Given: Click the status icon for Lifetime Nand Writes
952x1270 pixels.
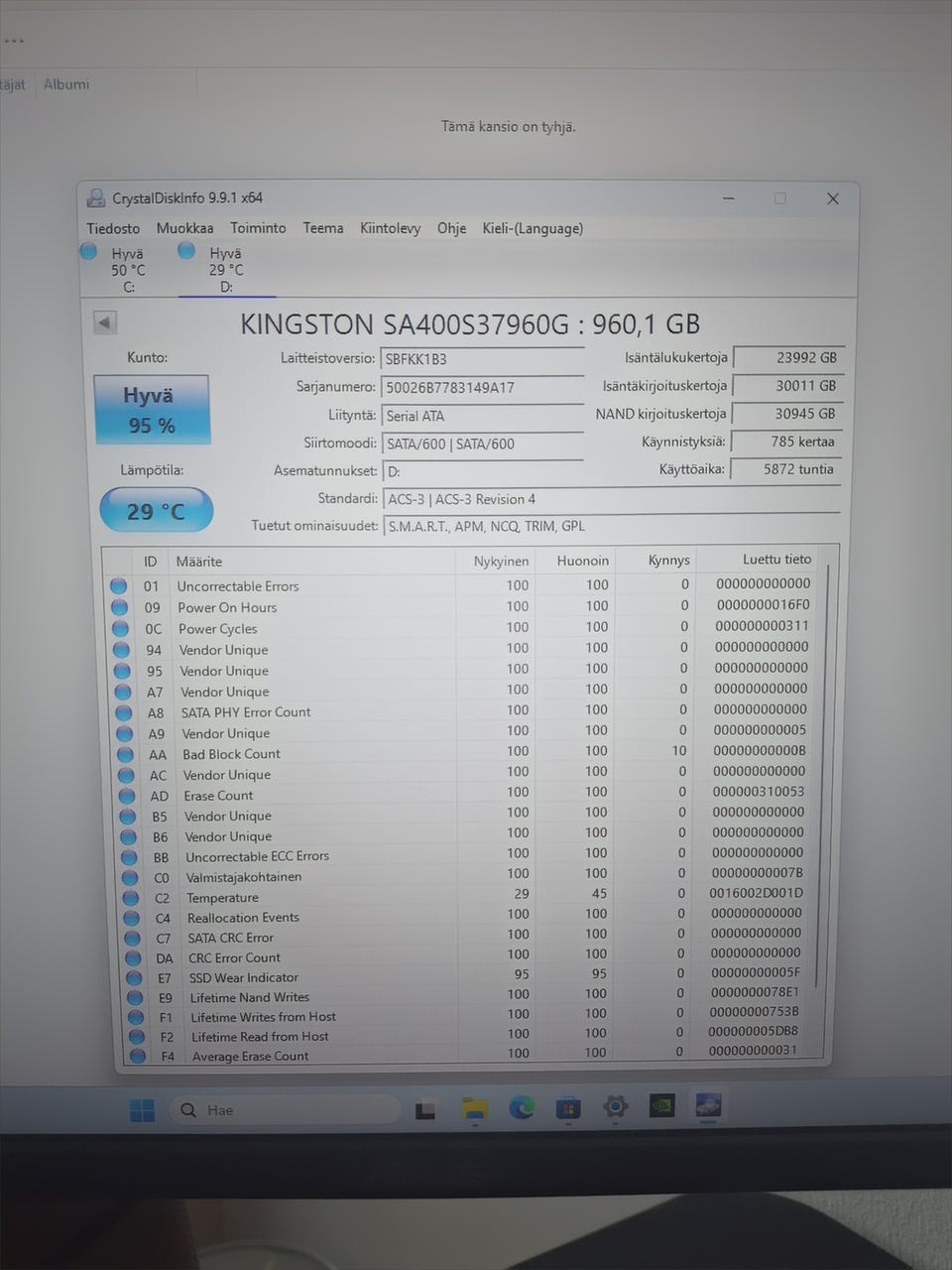Looking at the screenshot, I should (135, 997).
